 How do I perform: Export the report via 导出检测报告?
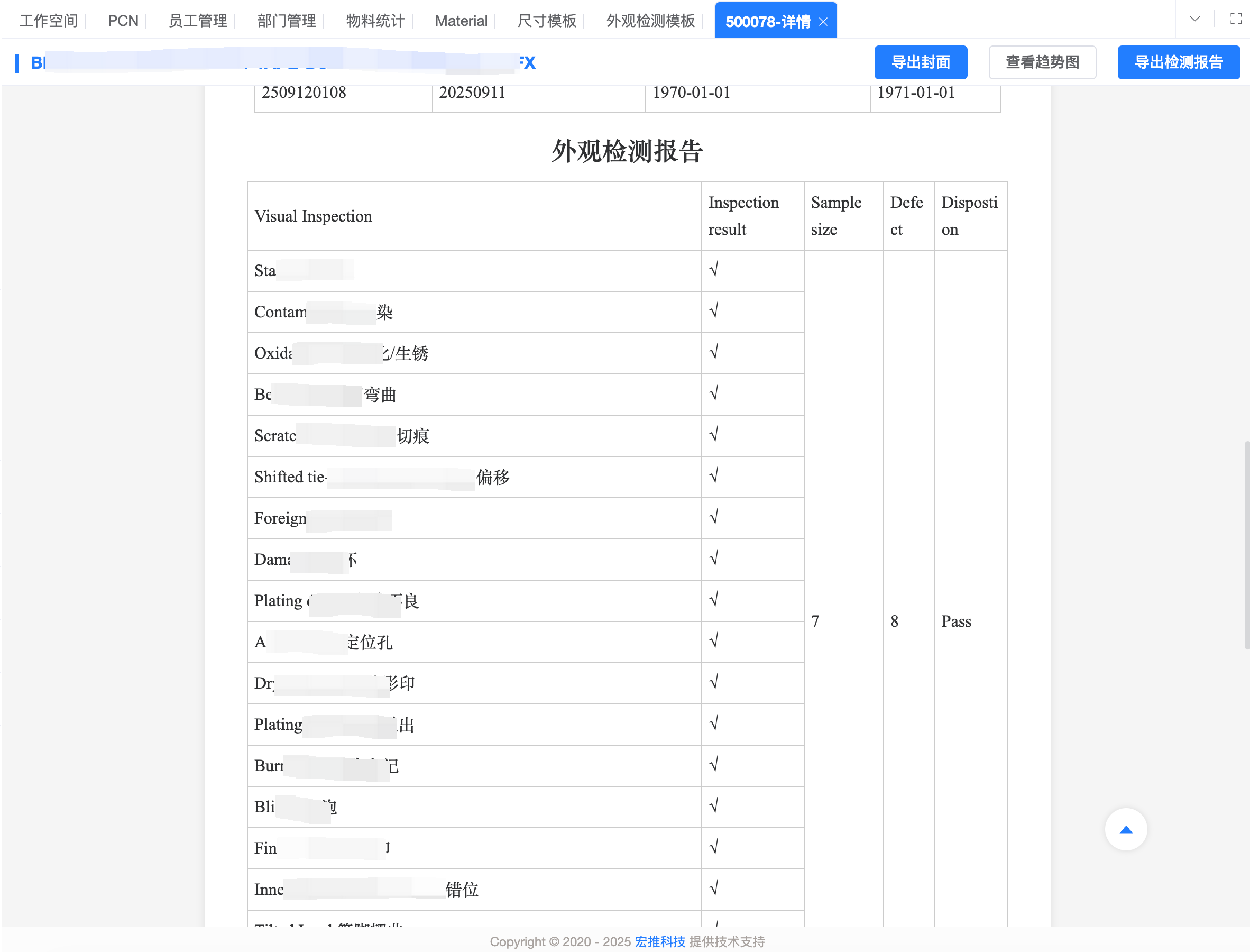[1178, 62]
